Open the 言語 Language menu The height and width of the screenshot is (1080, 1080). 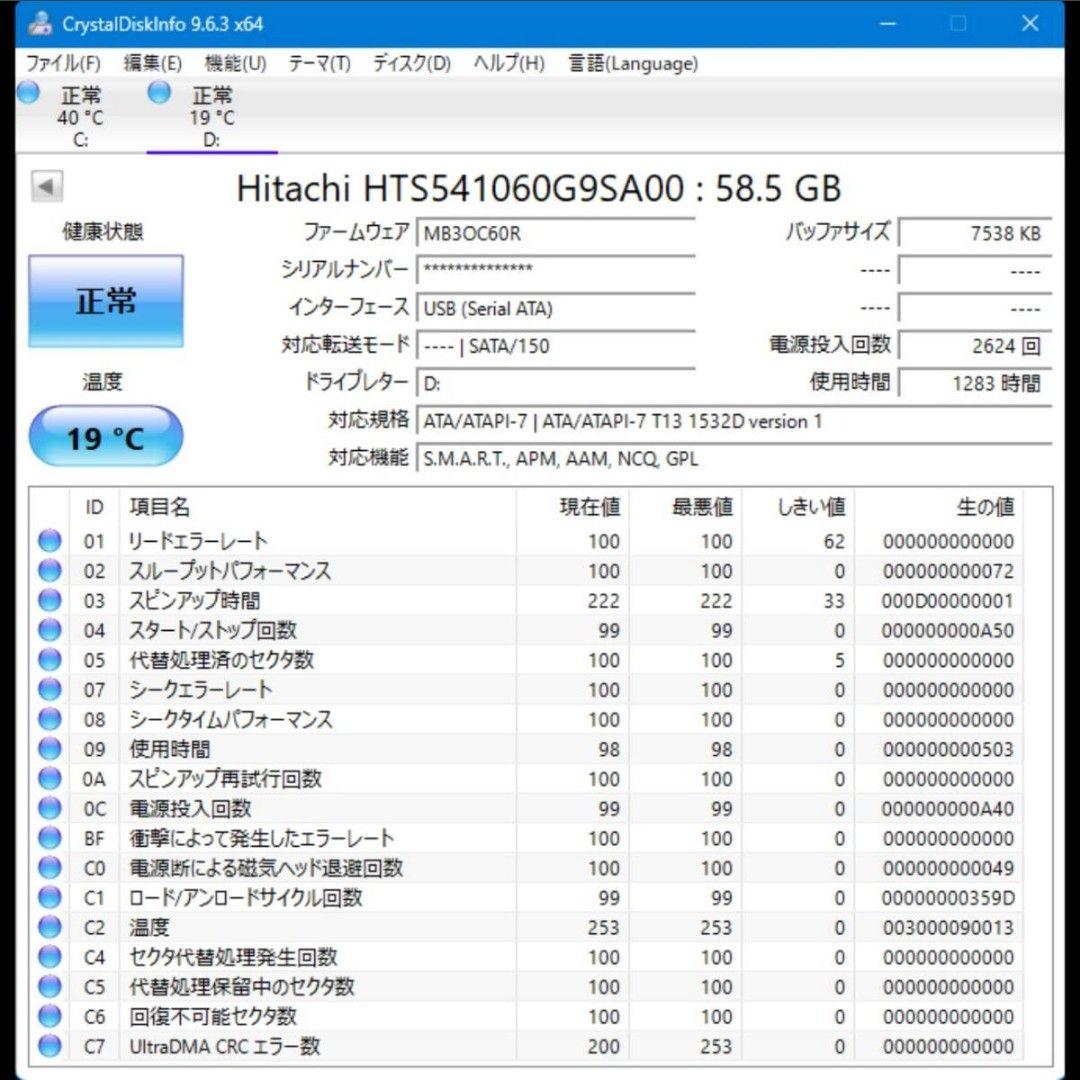632,63
